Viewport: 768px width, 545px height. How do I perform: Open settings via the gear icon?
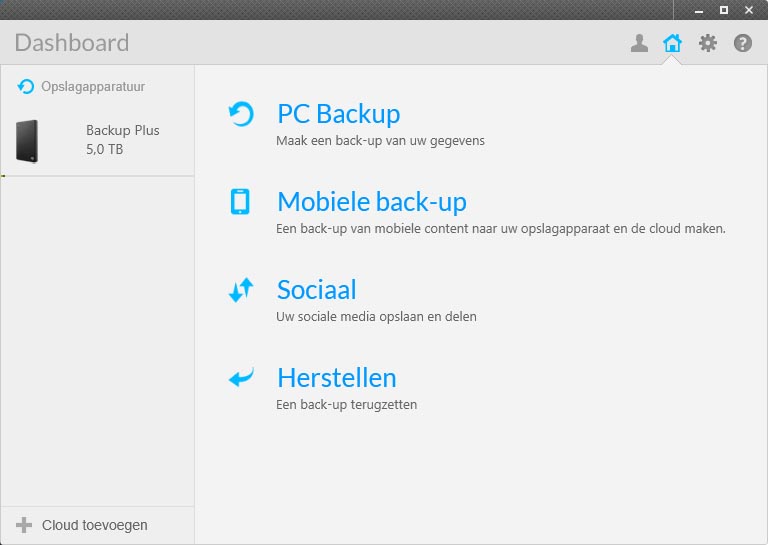708,43
